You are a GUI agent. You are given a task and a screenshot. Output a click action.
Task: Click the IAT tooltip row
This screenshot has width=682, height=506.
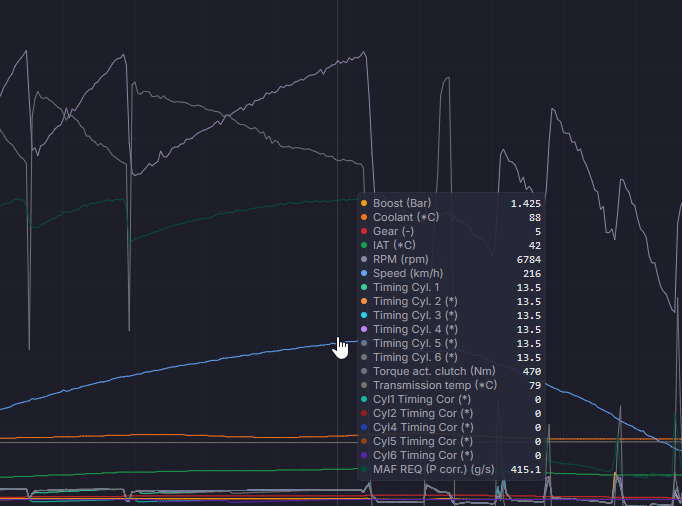[451, 245]
